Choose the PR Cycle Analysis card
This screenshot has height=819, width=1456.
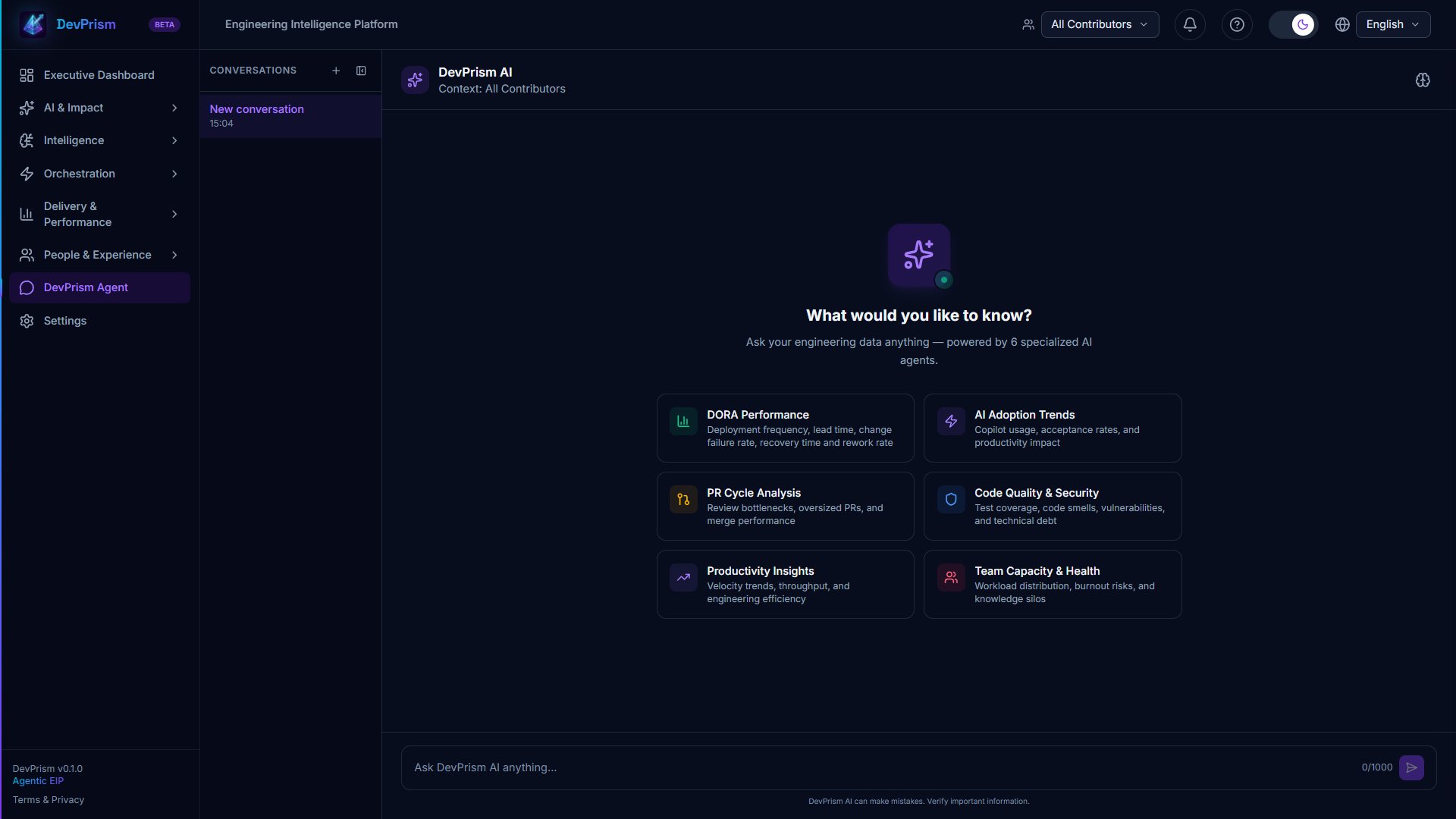pos(785,506)
